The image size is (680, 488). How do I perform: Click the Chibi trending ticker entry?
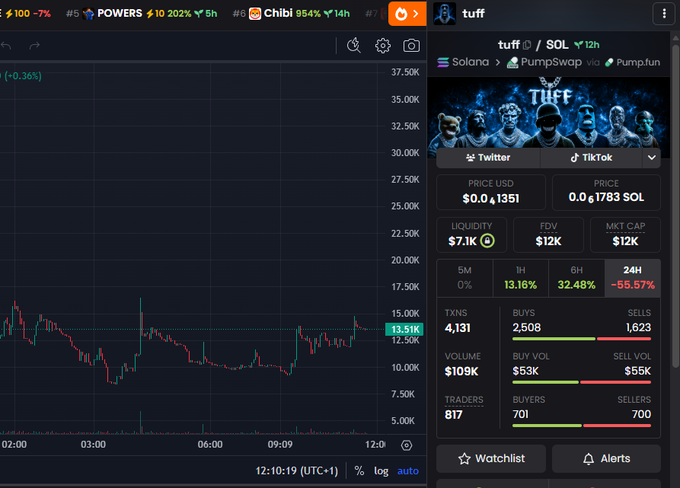(291, 14)
